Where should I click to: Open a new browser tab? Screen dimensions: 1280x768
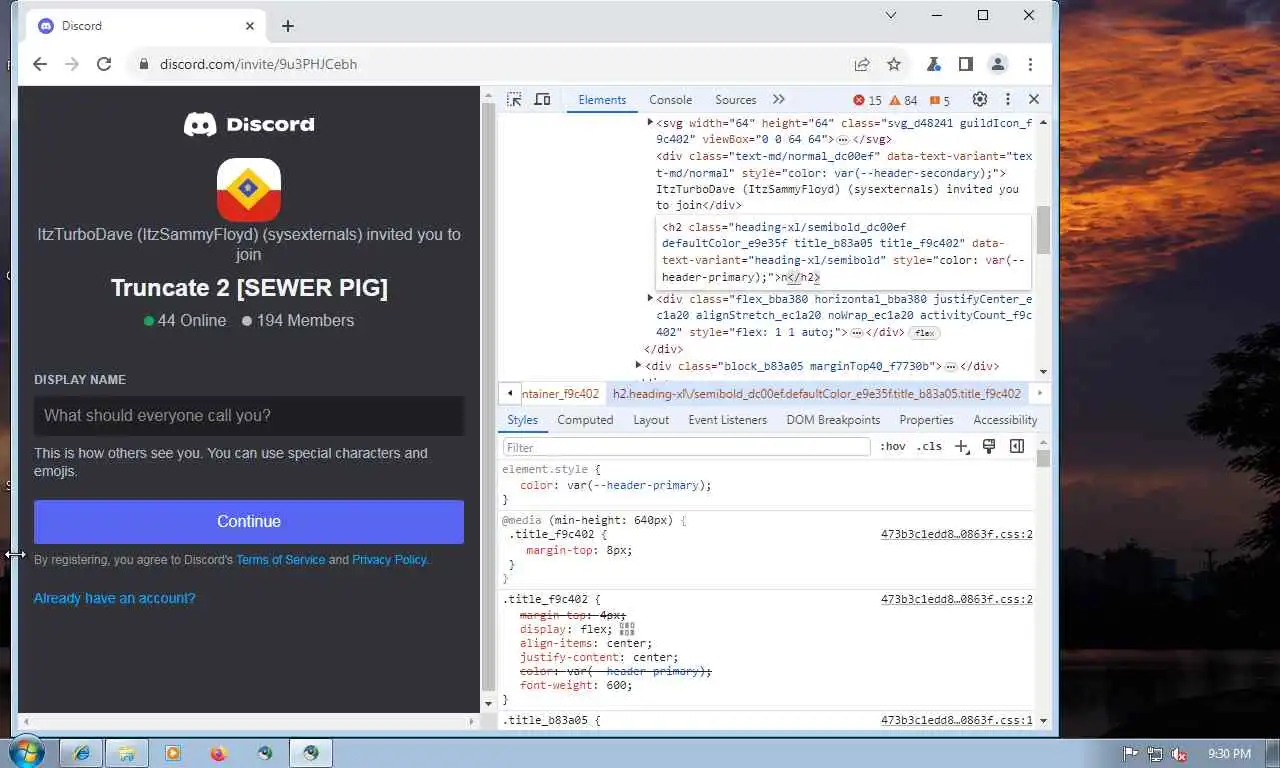coord(288,26)
